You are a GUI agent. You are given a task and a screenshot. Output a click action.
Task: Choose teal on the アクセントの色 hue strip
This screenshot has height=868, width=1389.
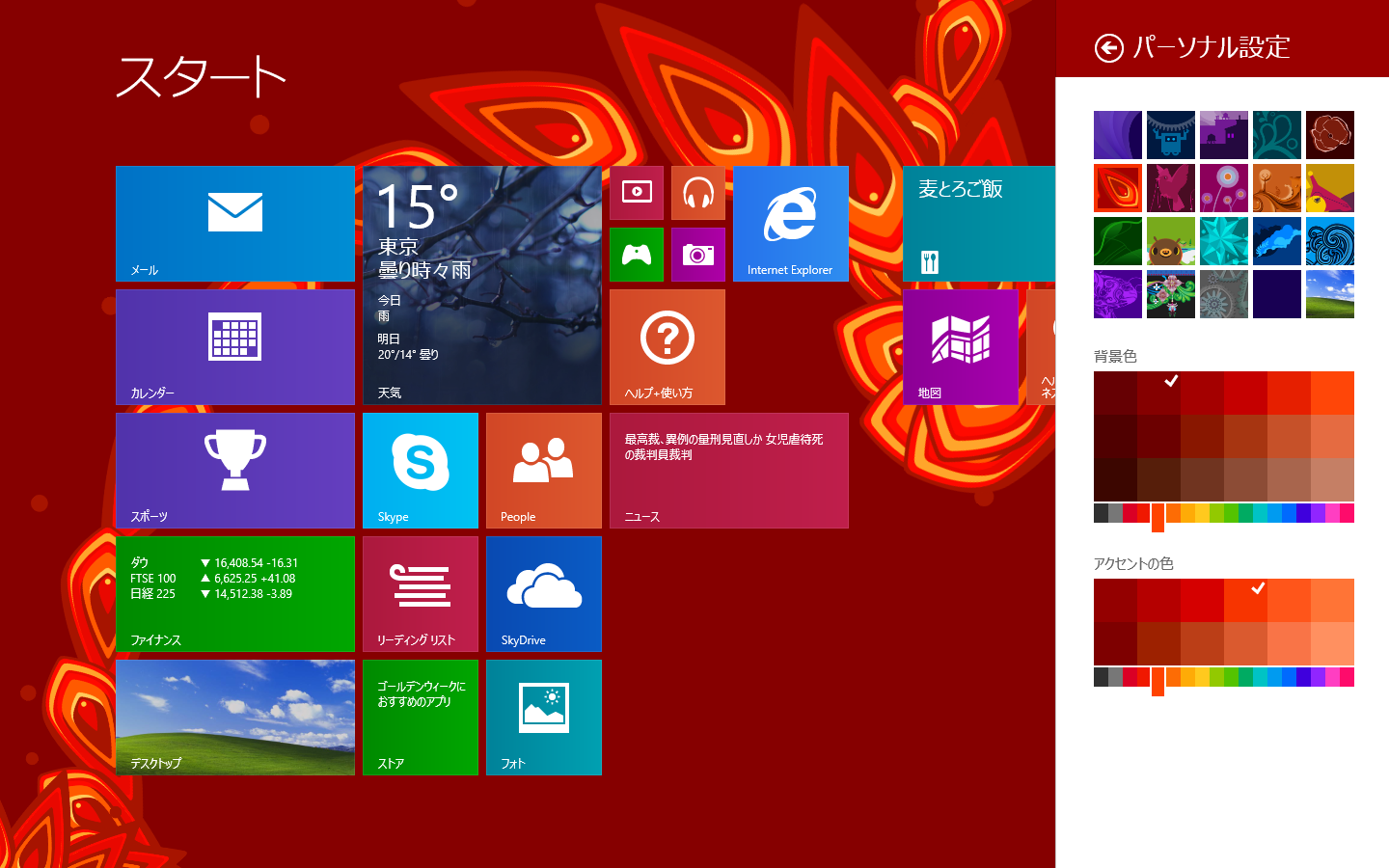coord(1260,677)
